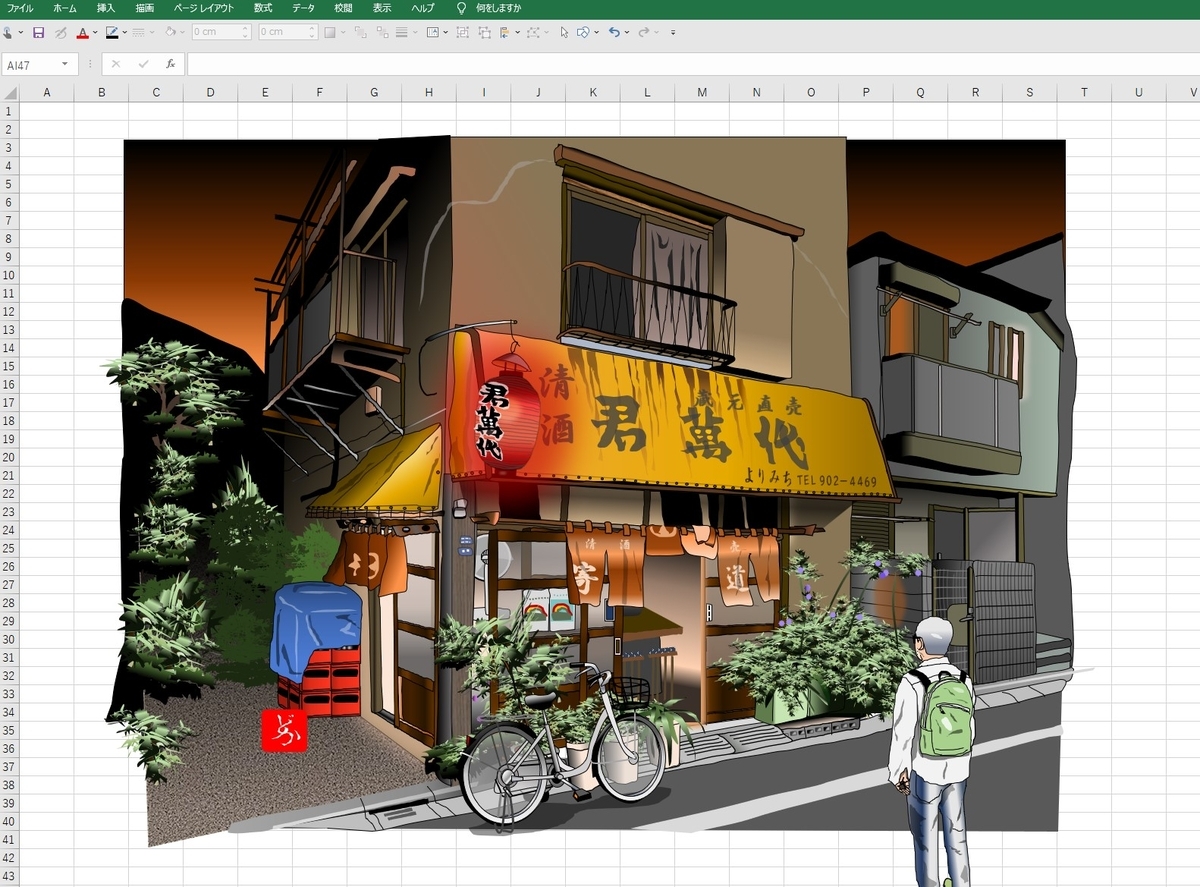
Task: Expand the outline color dropdown arrow
Action: pos(124,32)
